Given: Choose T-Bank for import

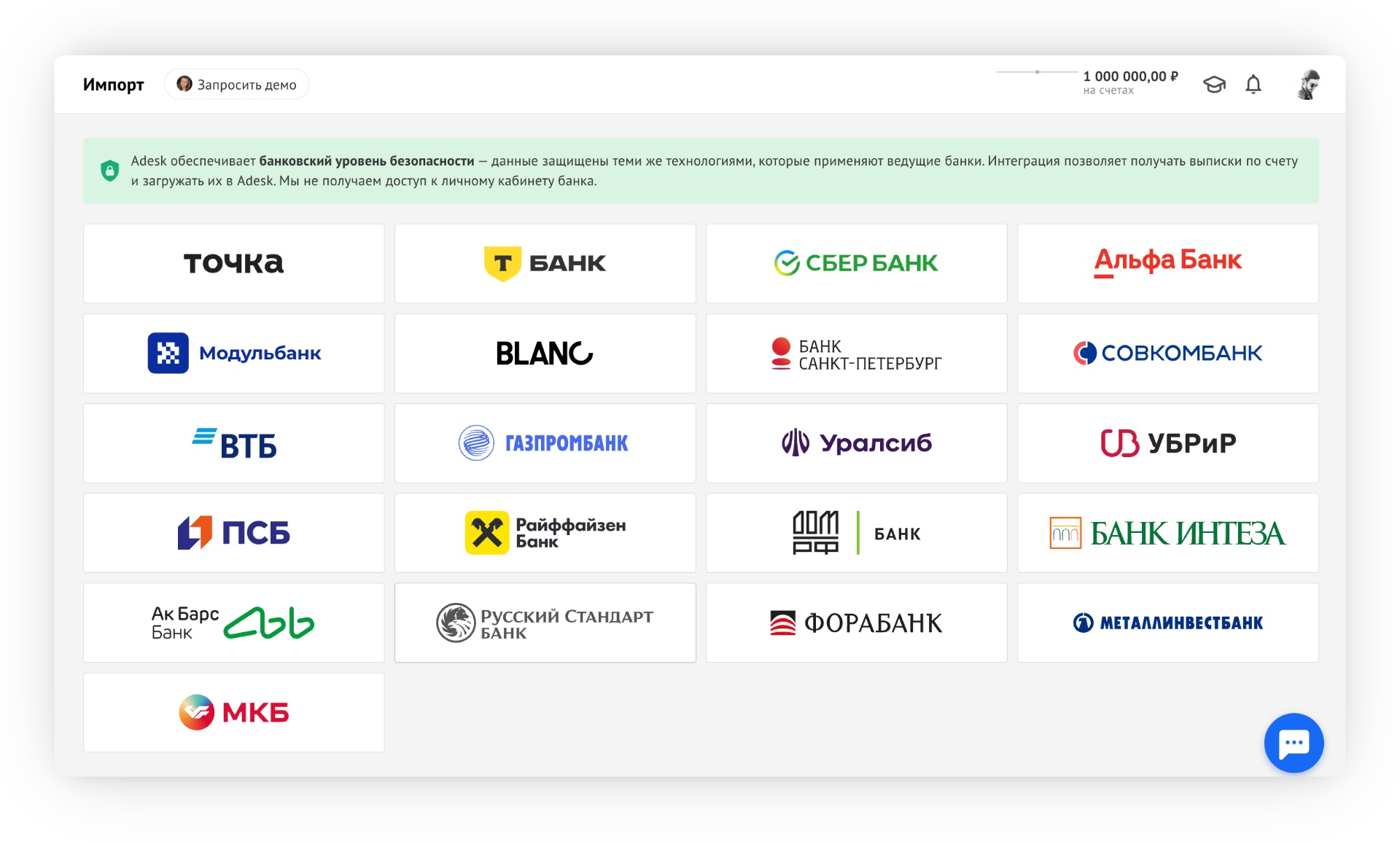Looking at the screenshot, I should [x=545, y=263].
